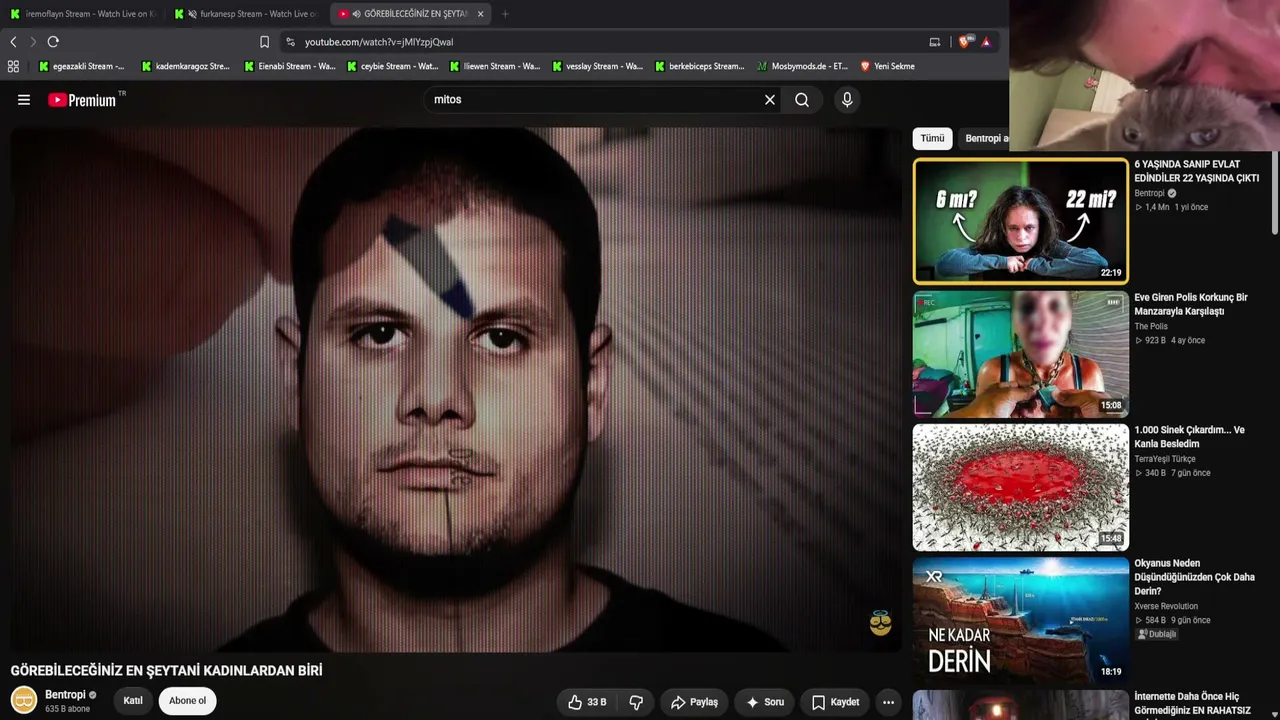Close the active YouTube tab
This screenshot has width=1280, height=720.
click(481, 14)
